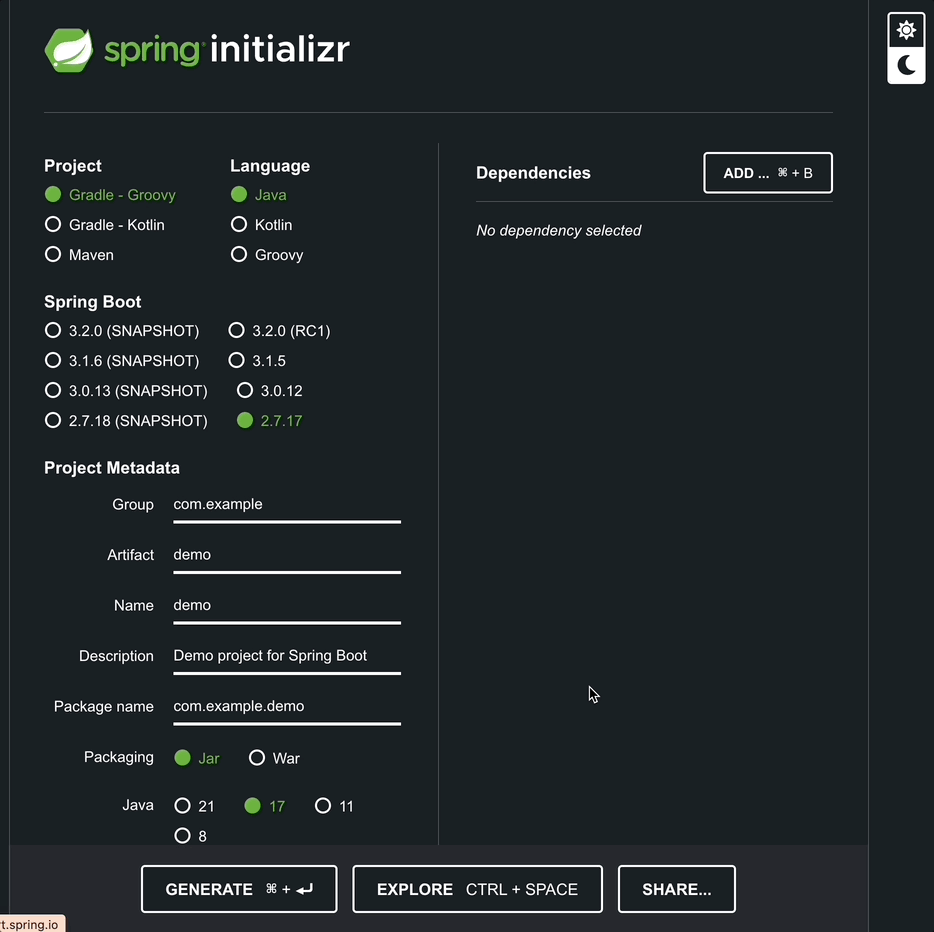Click the SHARE... button

[676, 889]
